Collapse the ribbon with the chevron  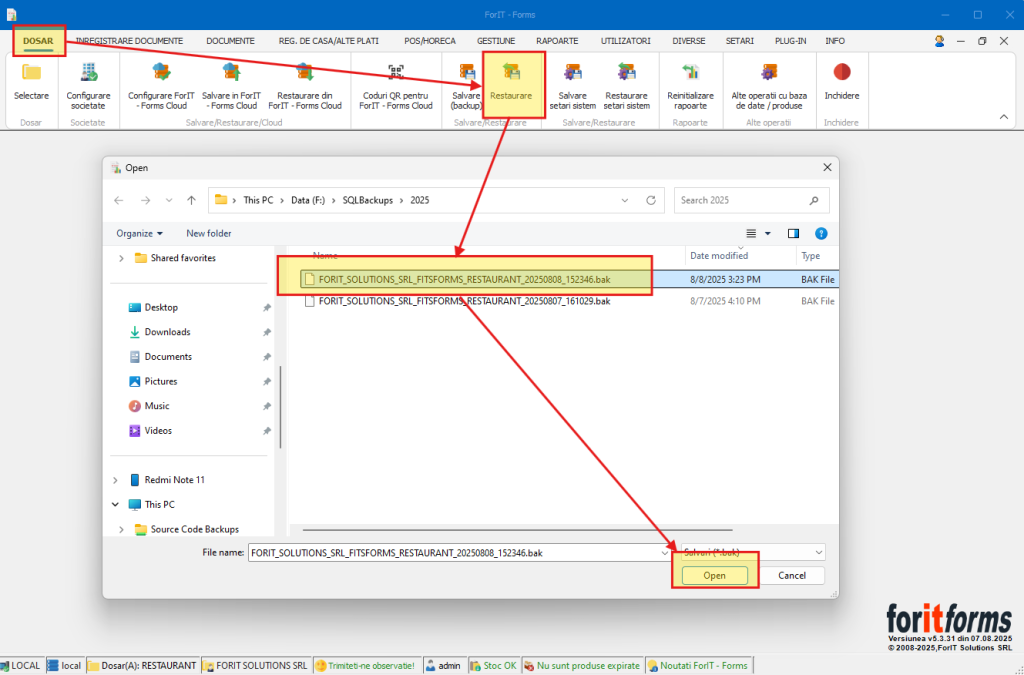[1004, 117]
